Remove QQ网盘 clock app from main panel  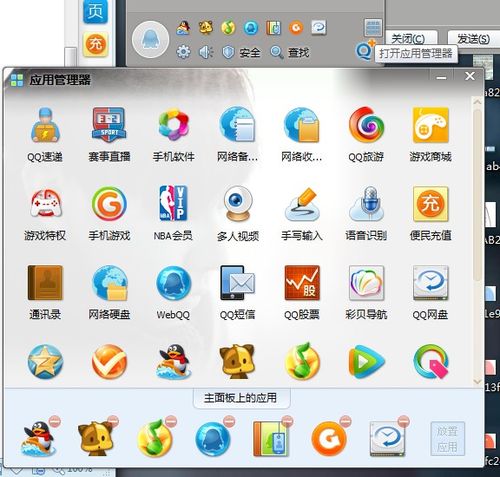click(404, 421)
